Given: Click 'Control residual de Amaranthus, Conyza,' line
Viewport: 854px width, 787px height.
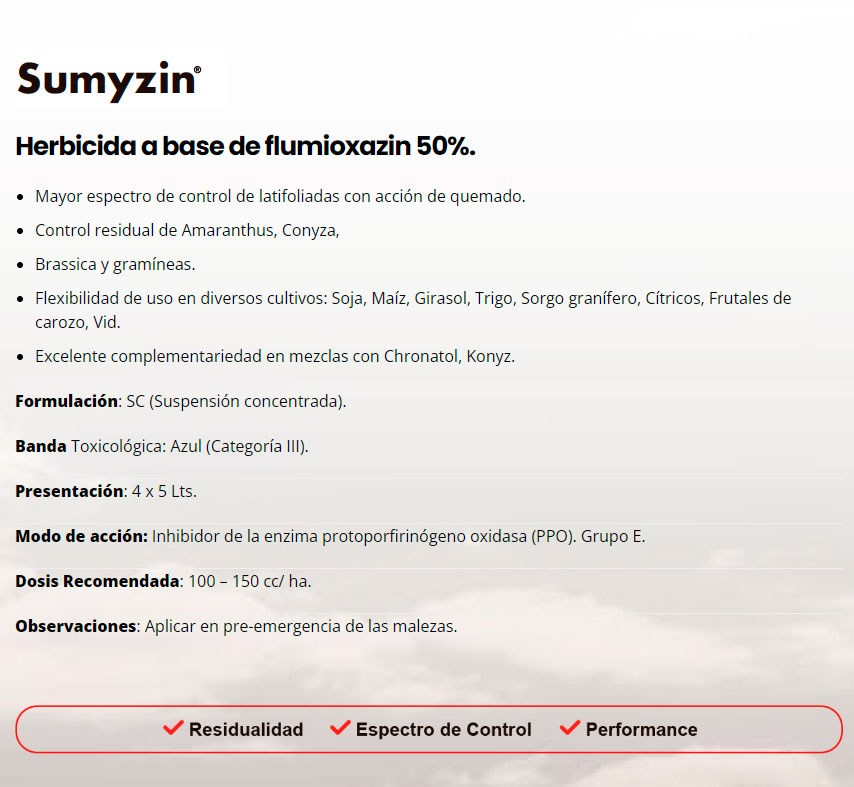Looking at the screenshot, I should 187,230.
